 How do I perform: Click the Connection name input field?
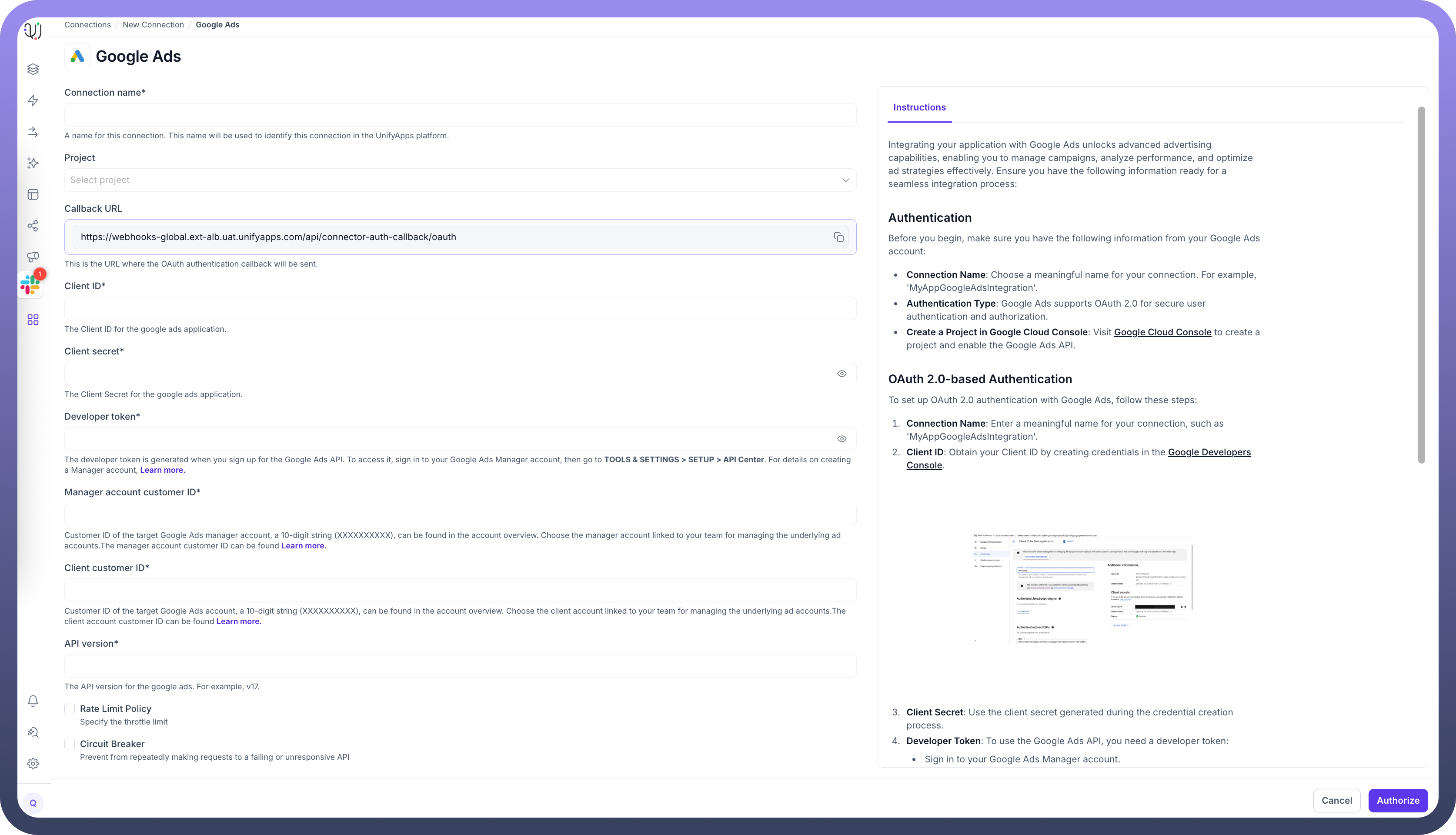[x=460, y=115]
